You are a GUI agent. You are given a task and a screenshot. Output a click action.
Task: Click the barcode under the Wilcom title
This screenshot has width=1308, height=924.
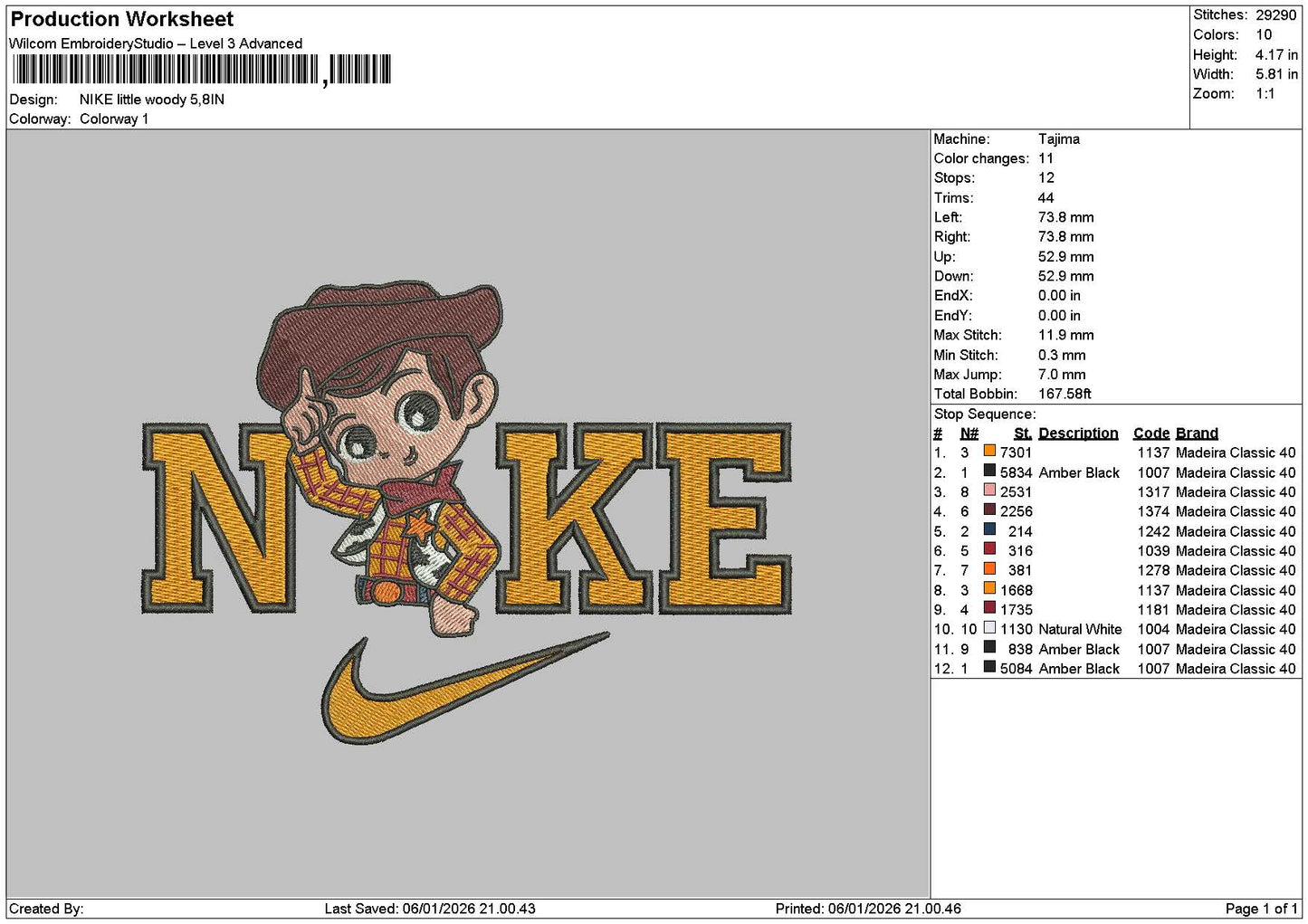(x=201, y=70)
